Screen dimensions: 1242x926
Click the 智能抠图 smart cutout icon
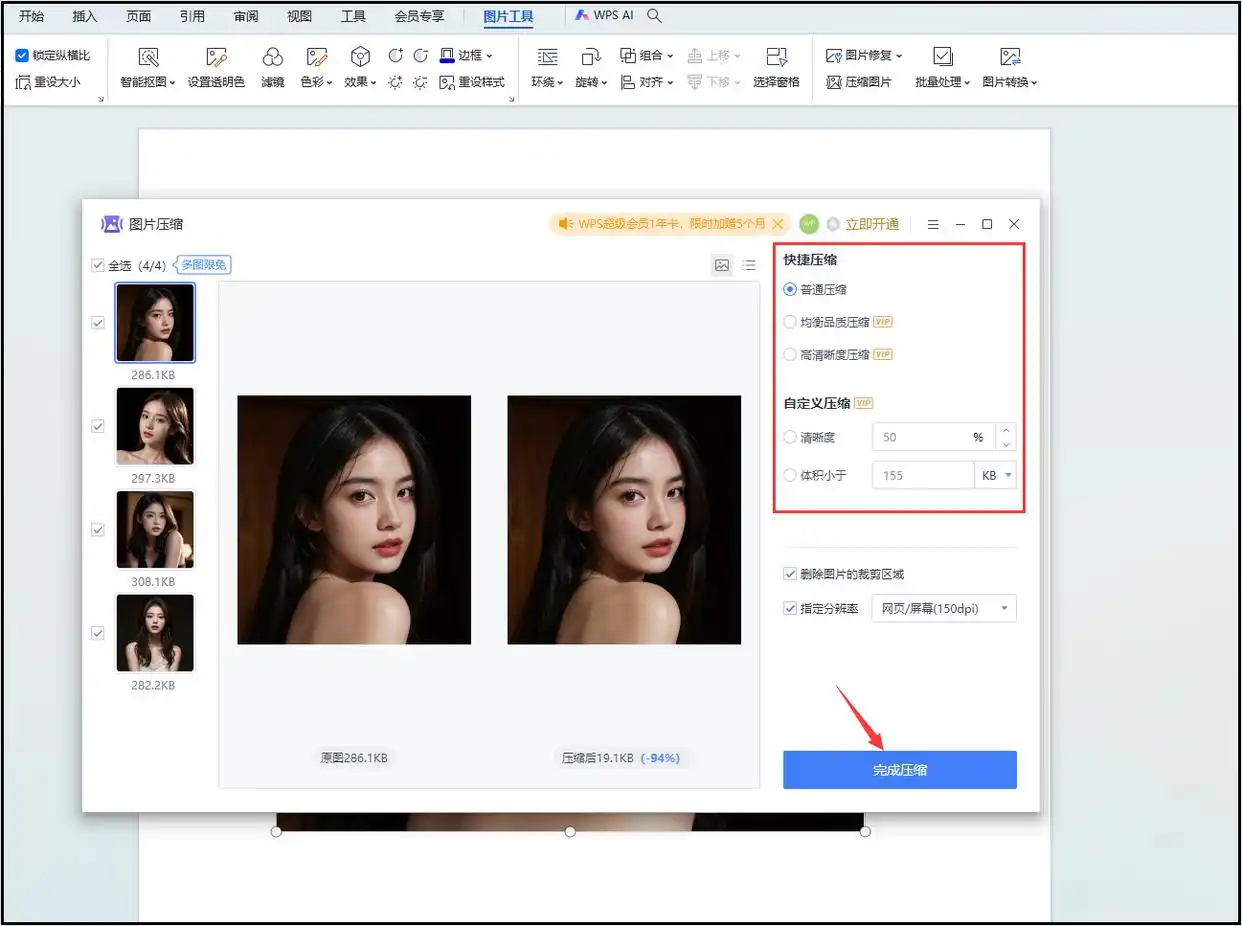[148, 58]
